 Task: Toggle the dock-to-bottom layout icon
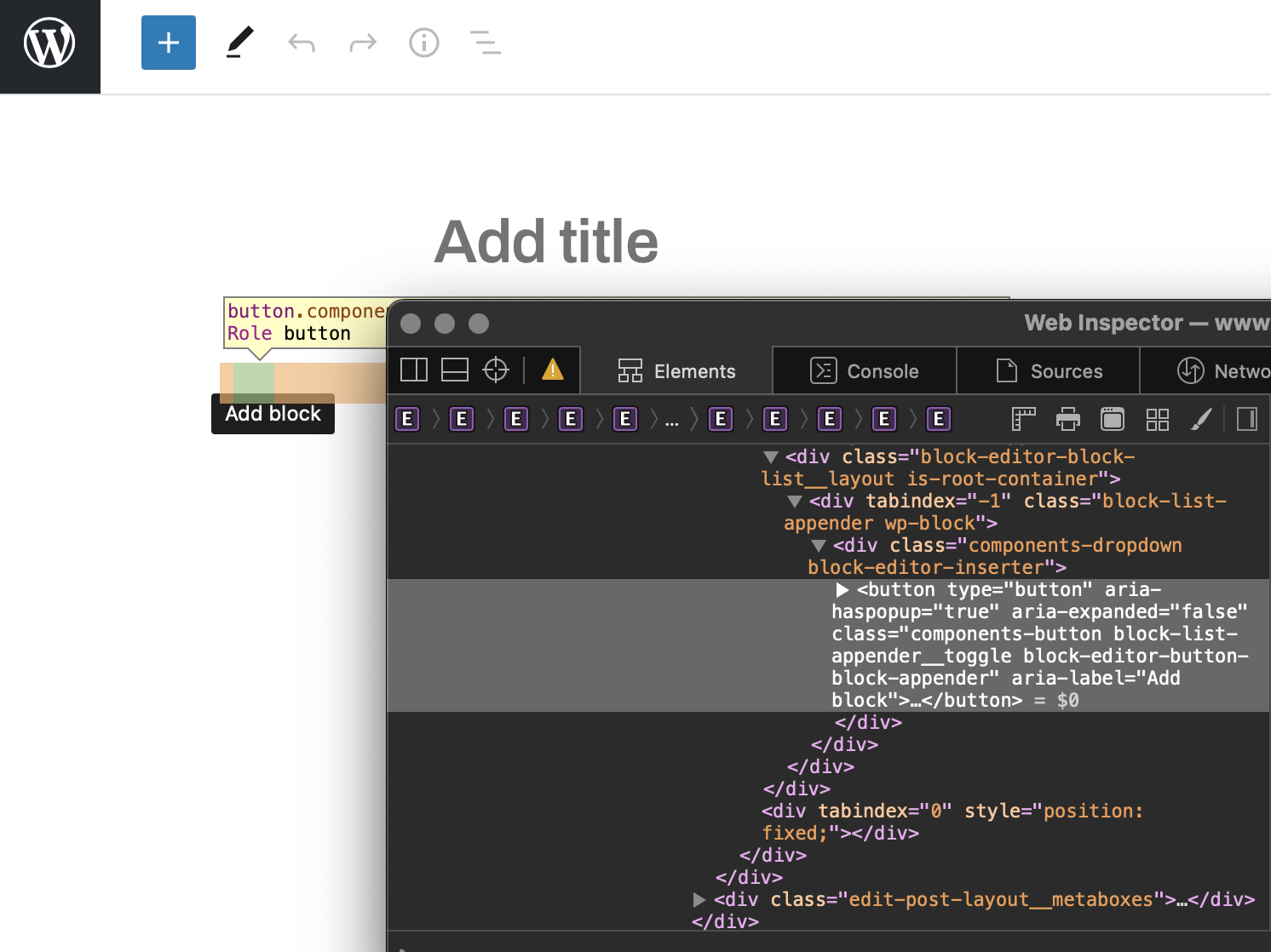(x=454, y=370)
